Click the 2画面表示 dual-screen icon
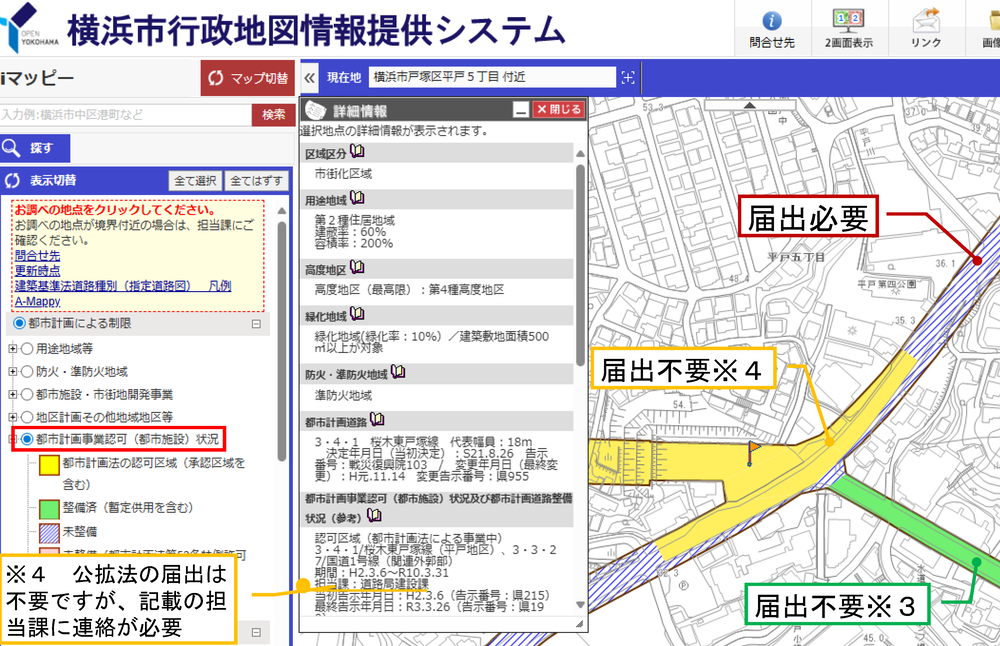This screenshot has width=1000, height=646. (849, 22)
